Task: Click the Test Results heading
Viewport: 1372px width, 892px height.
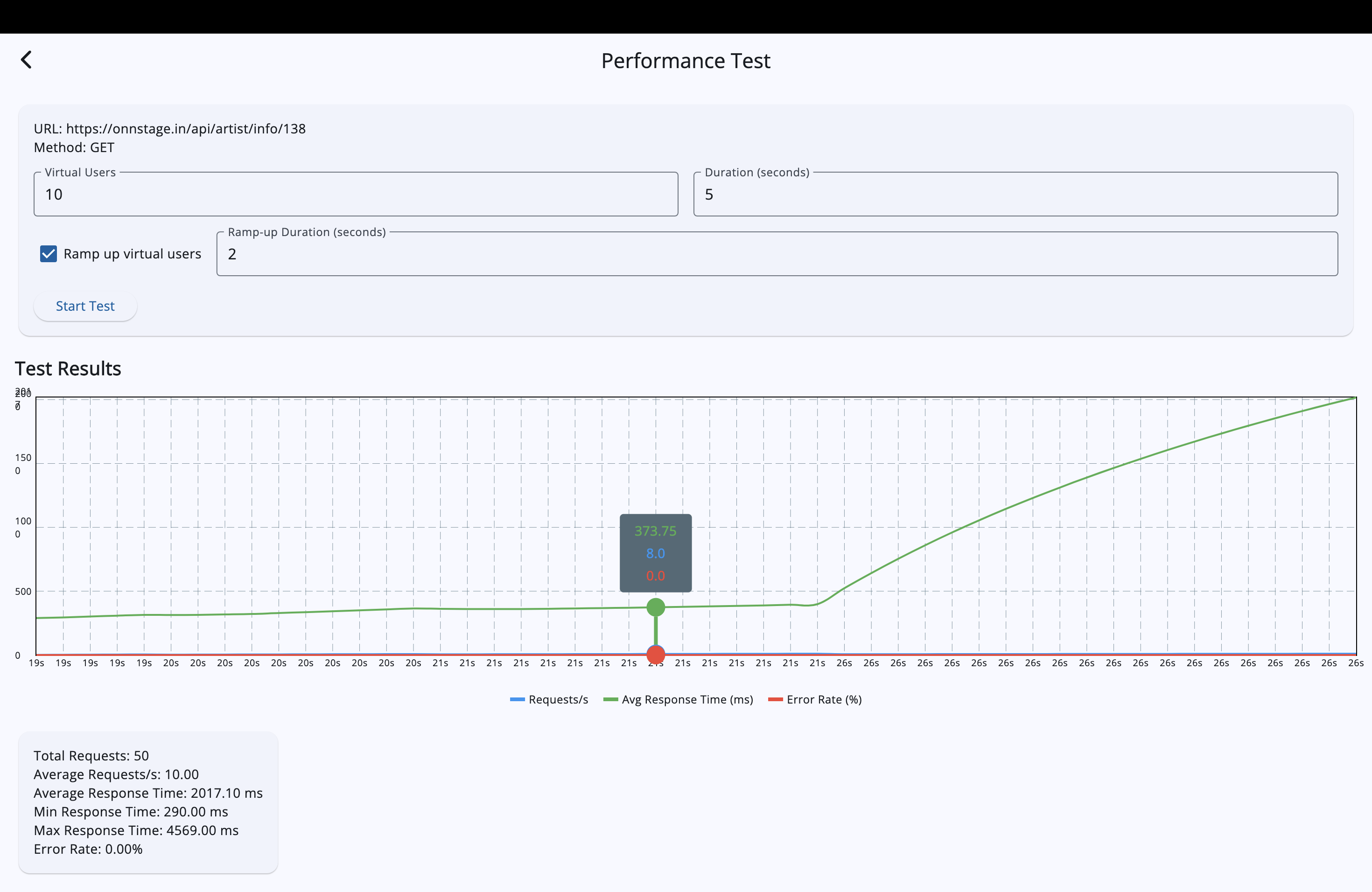Action: pos(68,369)
